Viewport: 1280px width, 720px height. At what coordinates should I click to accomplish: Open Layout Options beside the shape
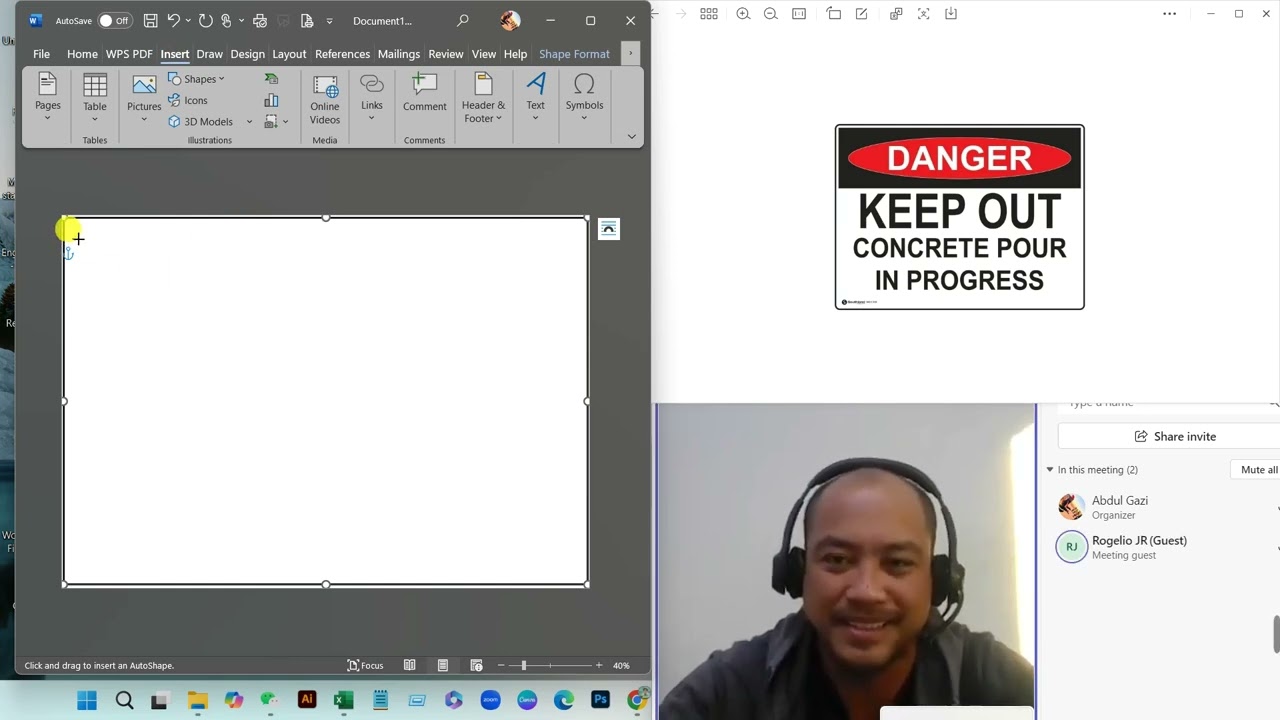tap(609, 229)
